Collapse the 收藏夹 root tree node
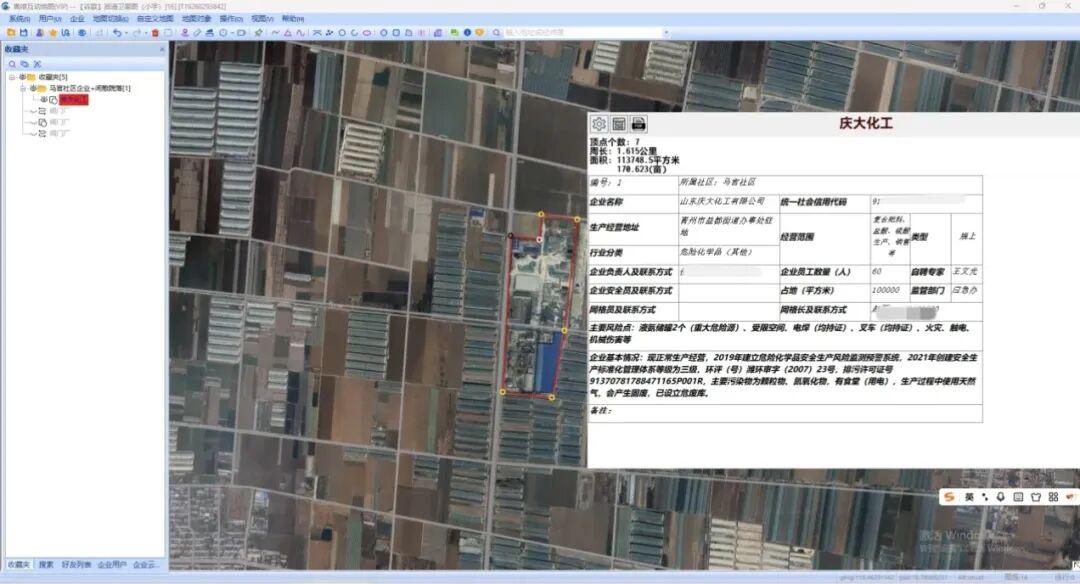1080x584 pixels. tap(10, 77)
